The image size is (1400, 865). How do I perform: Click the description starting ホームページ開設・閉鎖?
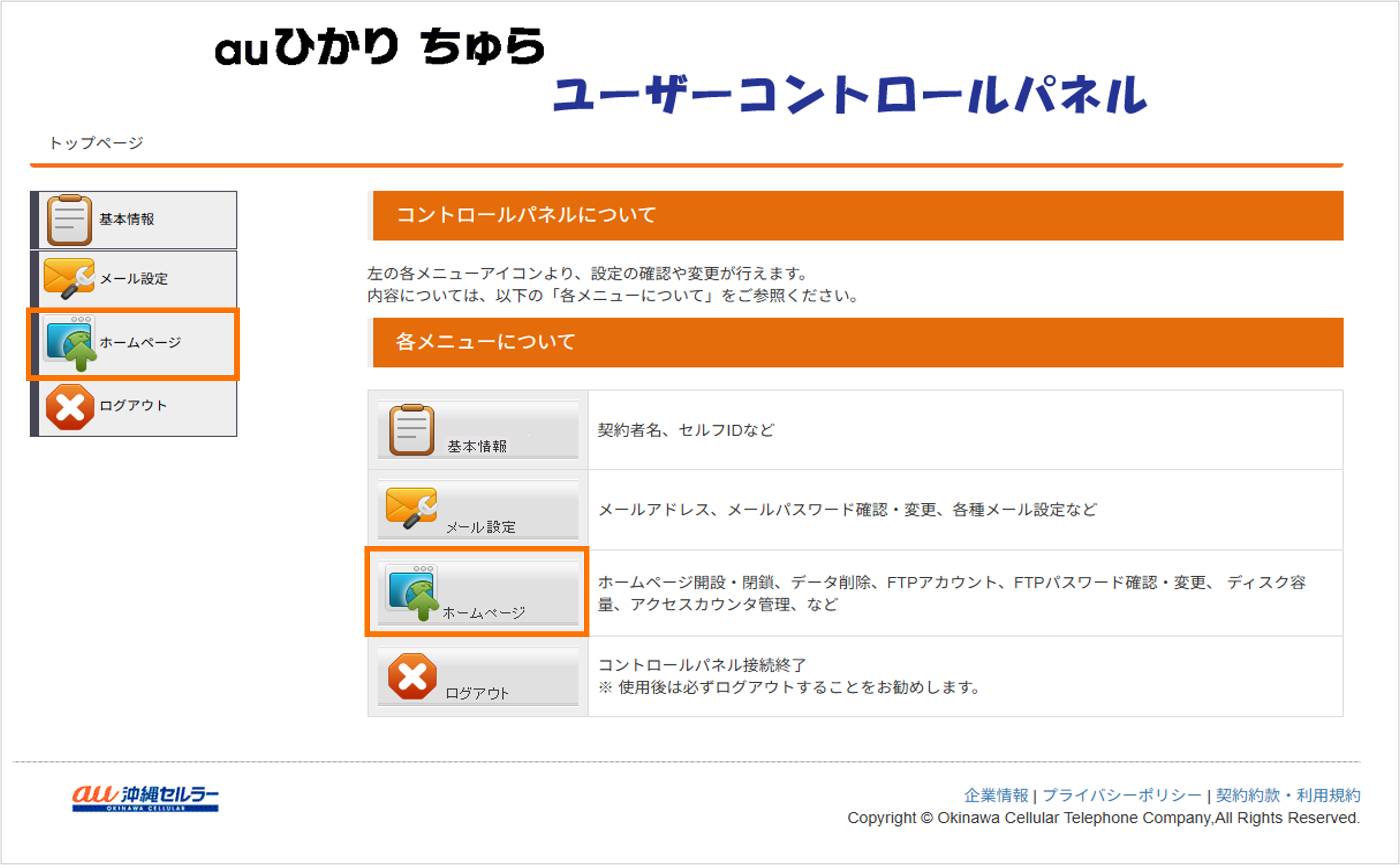(x=952, y=593)
